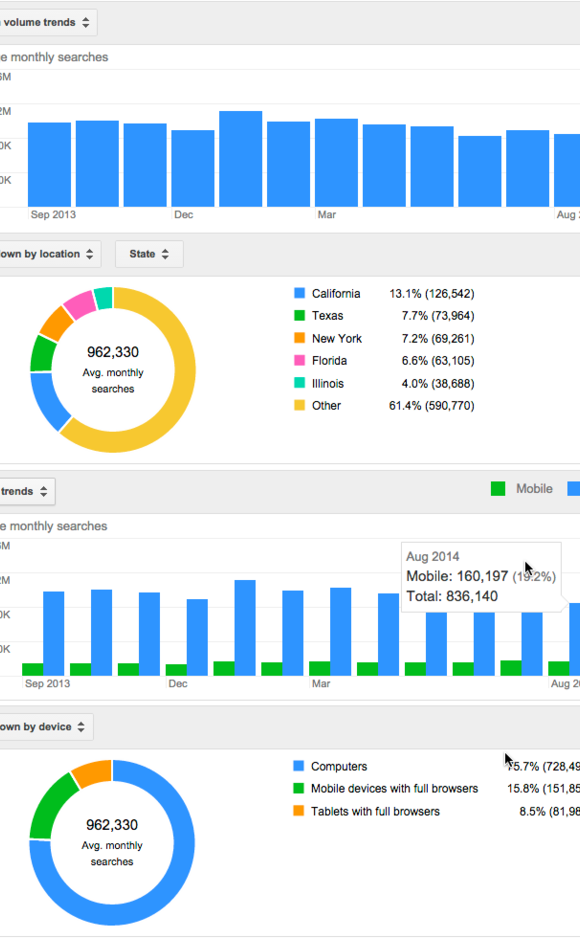Screen dimensions: 580x938
Task: Click the 8.5% tablets value
Action: [x=550, y=811]
